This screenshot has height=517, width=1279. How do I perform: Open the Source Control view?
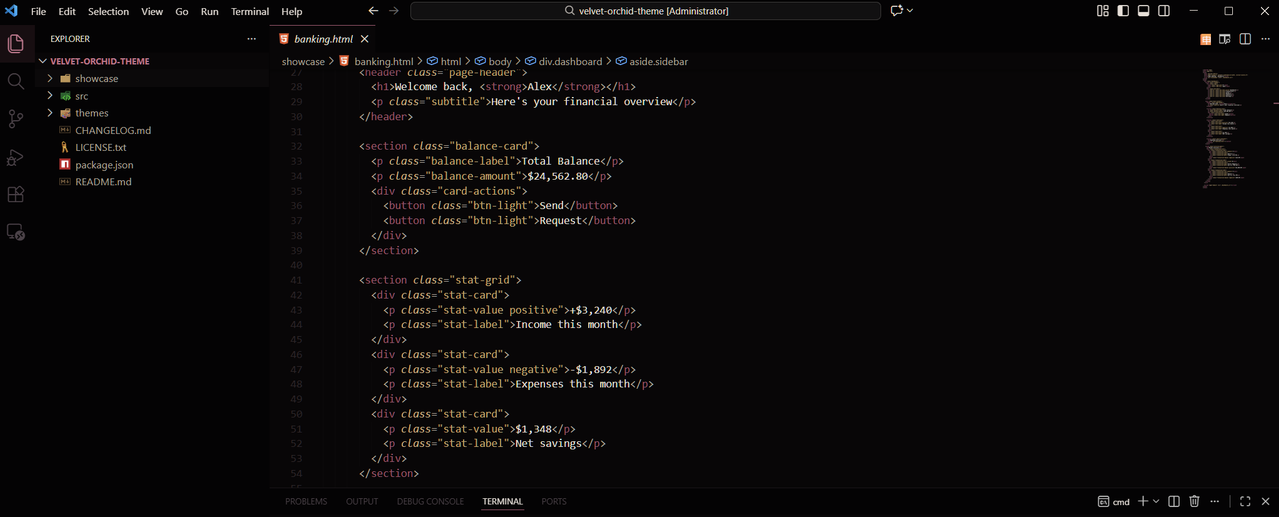[x=15, y=119]
